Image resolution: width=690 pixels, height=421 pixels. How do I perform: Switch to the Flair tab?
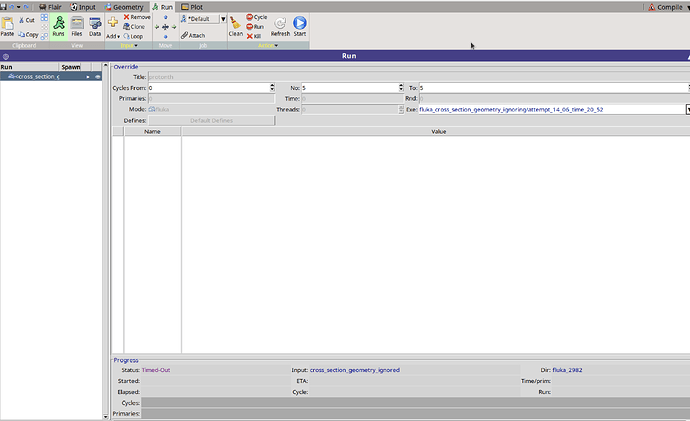50,7
